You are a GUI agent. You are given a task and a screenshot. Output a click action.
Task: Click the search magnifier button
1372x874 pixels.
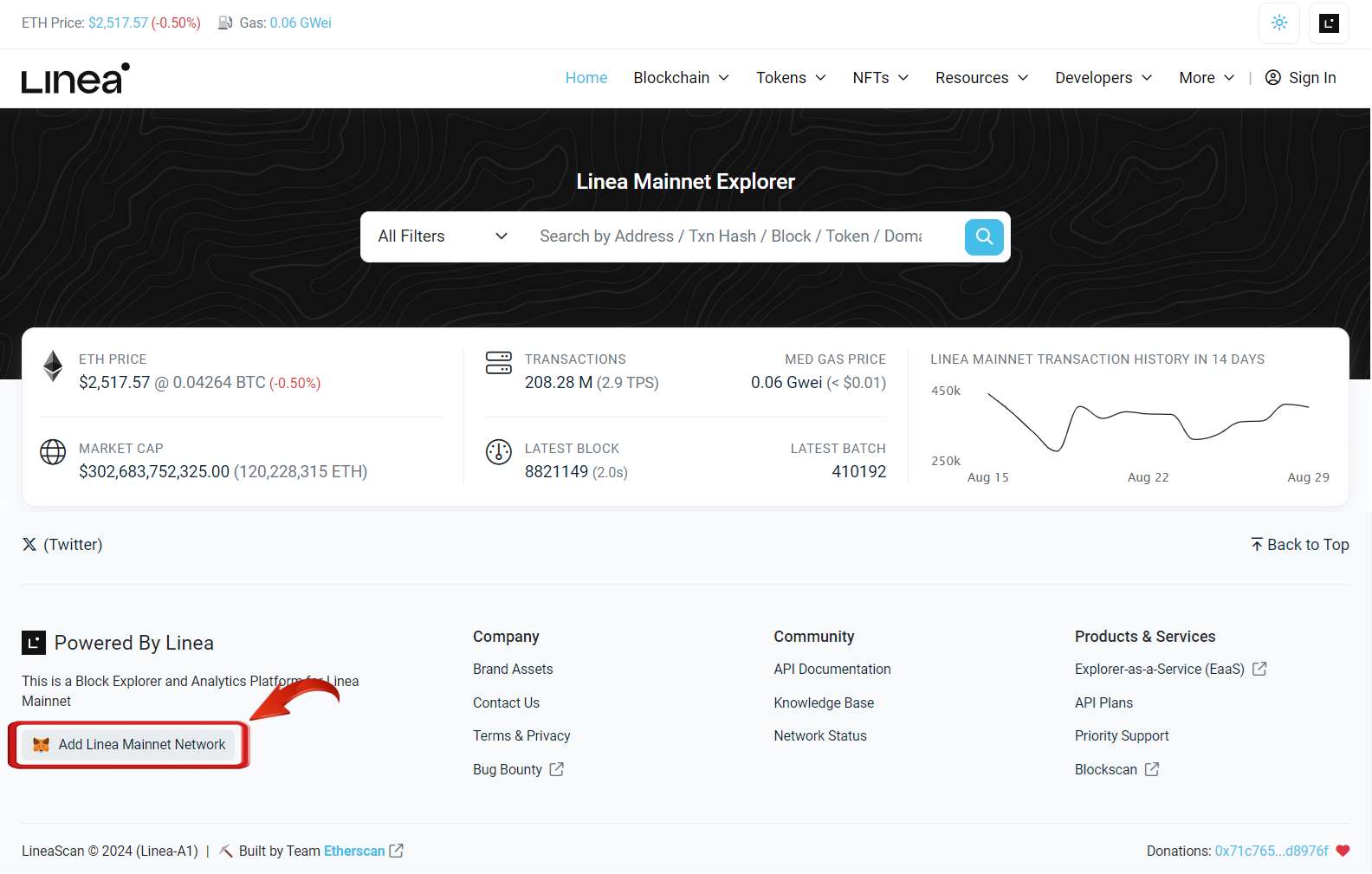pyautogui.click(x=984, y=236)
